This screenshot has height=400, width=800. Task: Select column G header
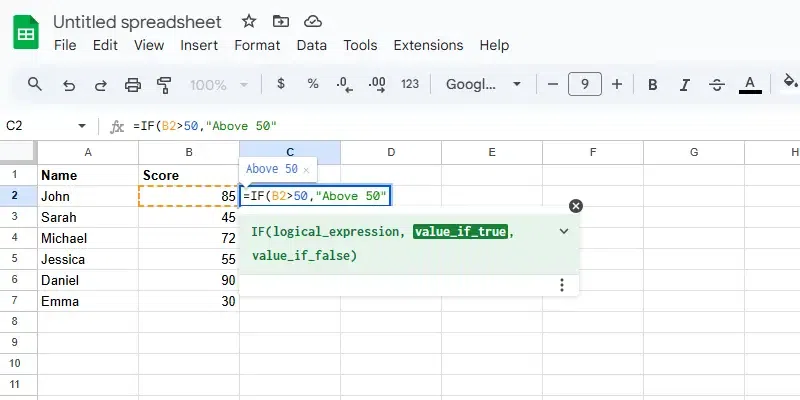694,152
